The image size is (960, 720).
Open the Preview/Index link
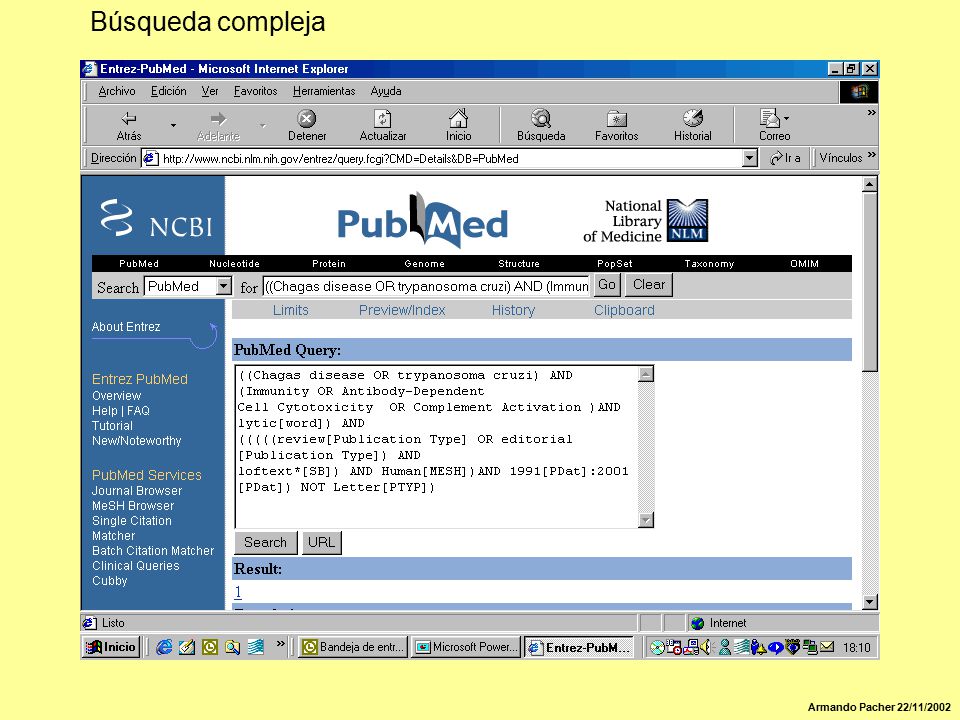[402, 310]
